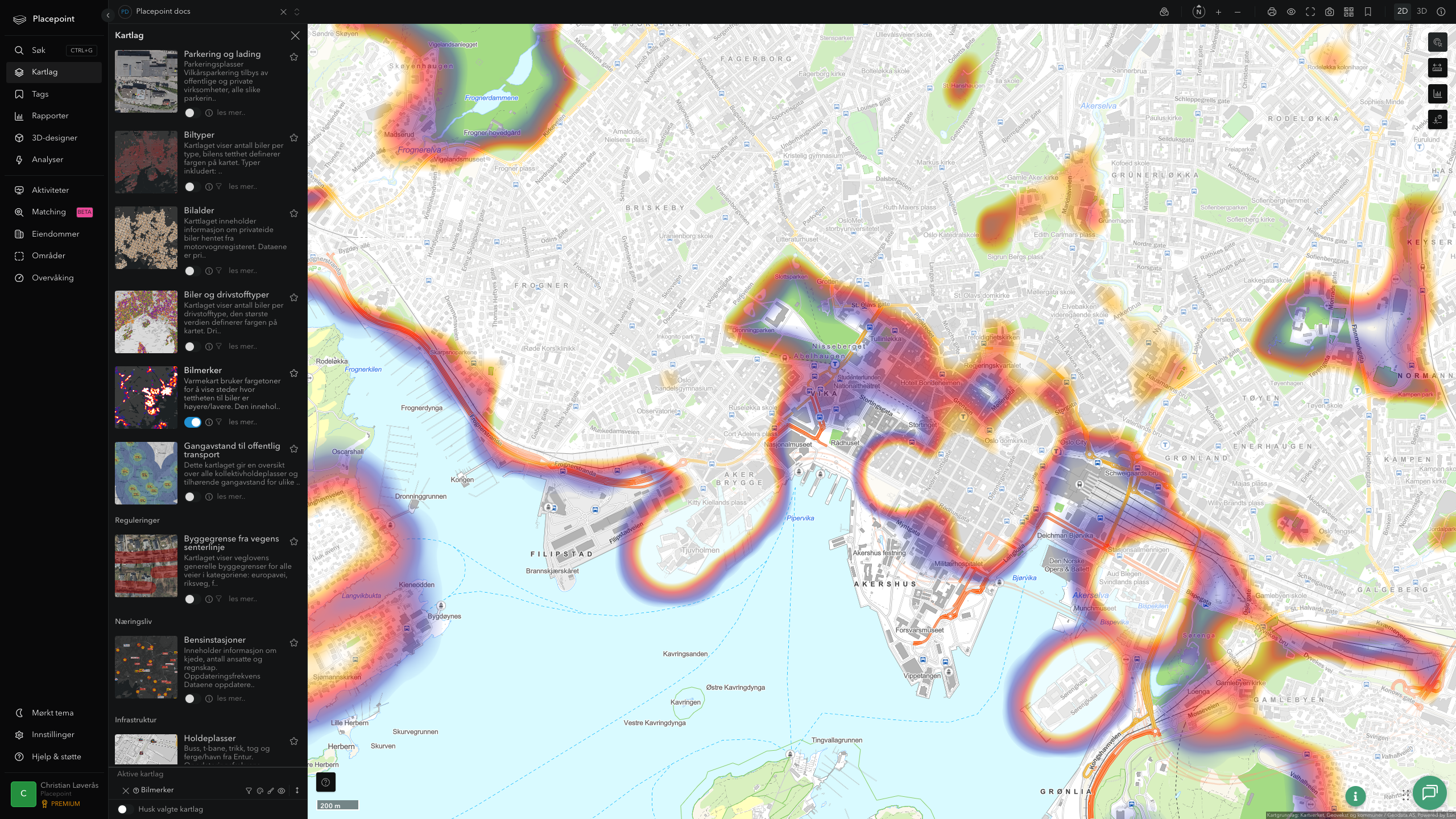Select Kartlag in the sidebar menu
The height and width of the screenshot is (819, 1456).
[x=54, y=72]
